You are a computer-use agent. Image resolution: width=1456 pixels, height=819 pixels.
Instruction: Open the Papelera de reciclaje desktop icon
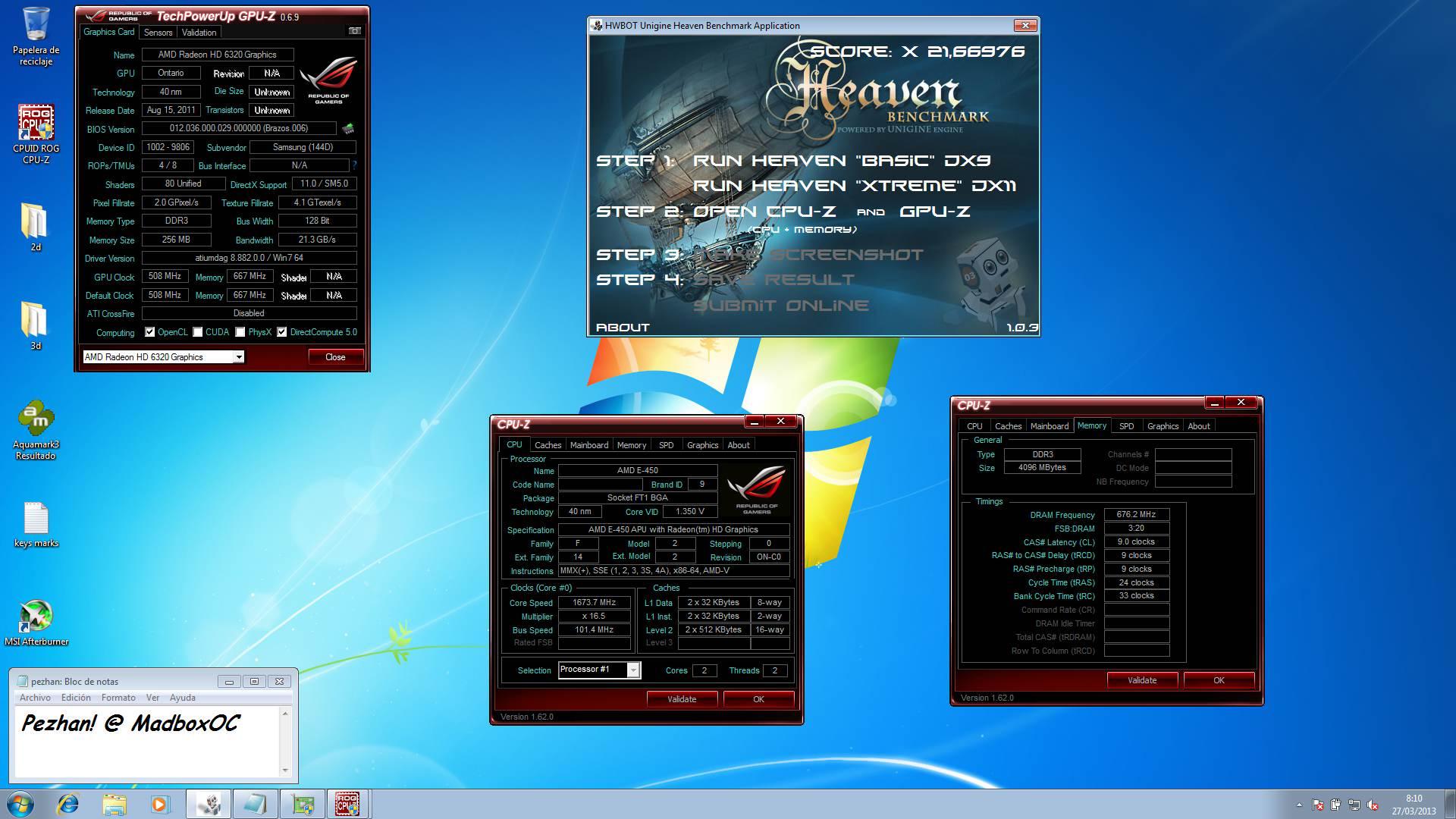pyautogui.click(x=36, y=36)
